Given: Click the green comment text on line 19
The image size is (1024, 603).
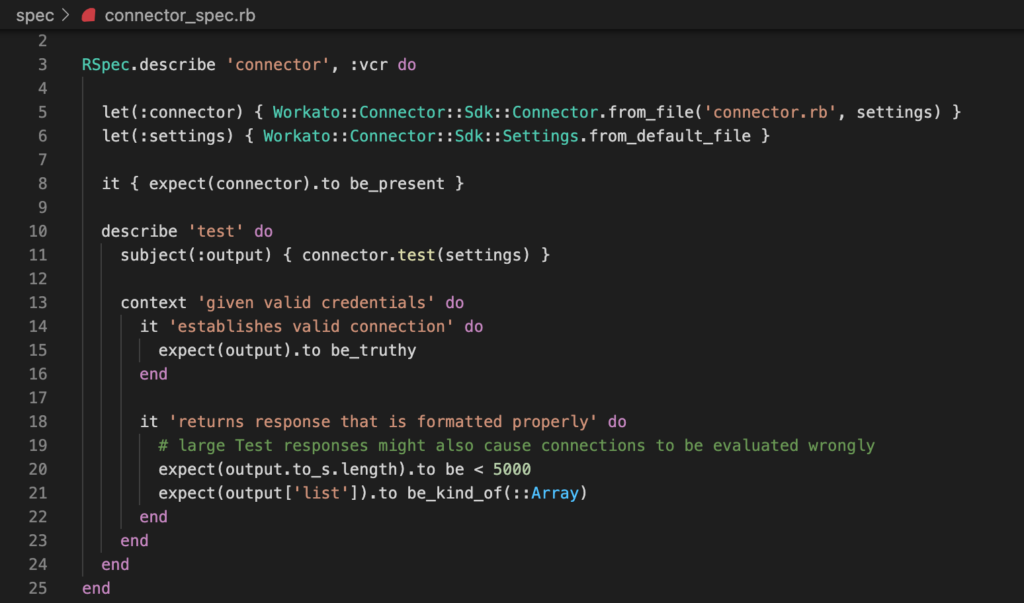Looking at the screenshot, I should pyautogui.click(x=516, y=445).
